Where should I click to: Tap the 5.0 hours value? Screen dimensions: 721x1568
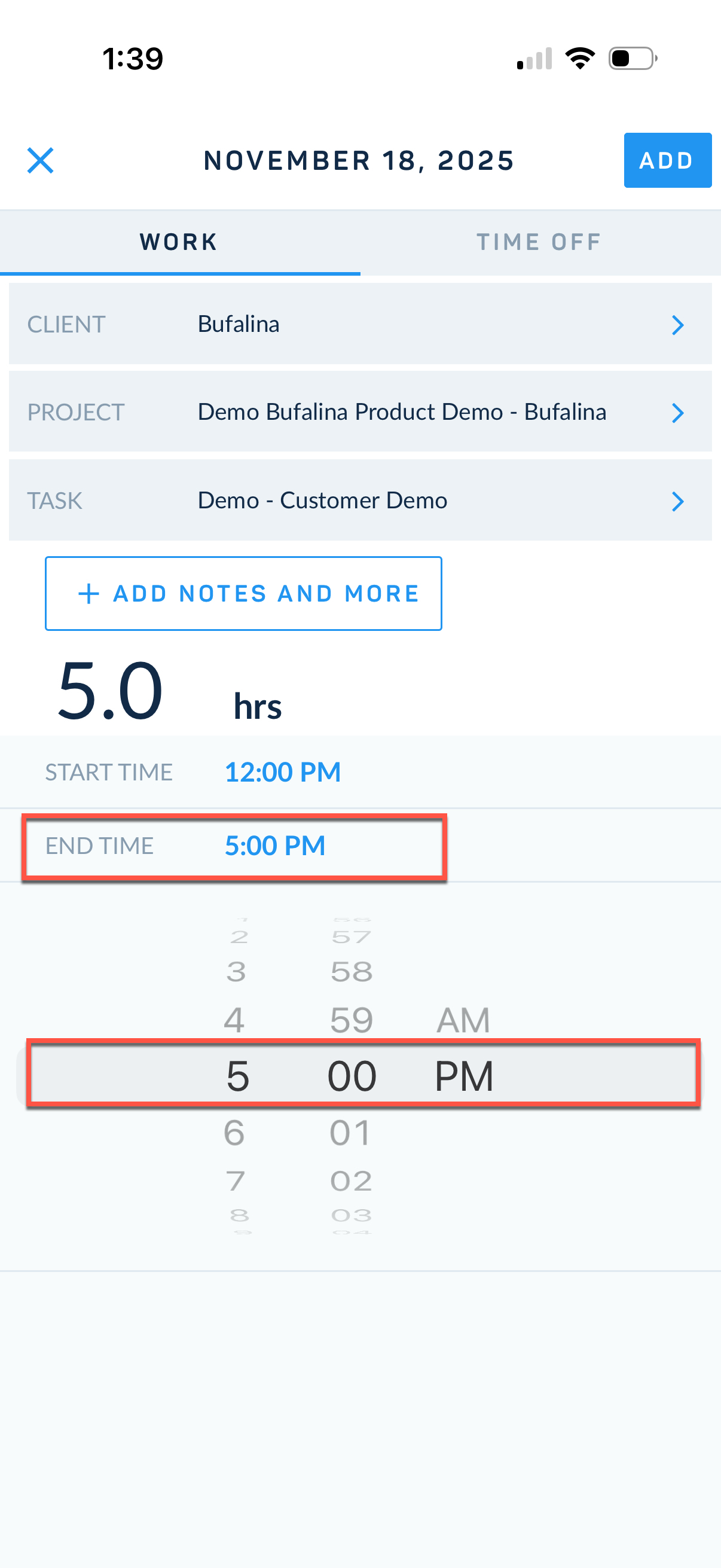point(110,691)
